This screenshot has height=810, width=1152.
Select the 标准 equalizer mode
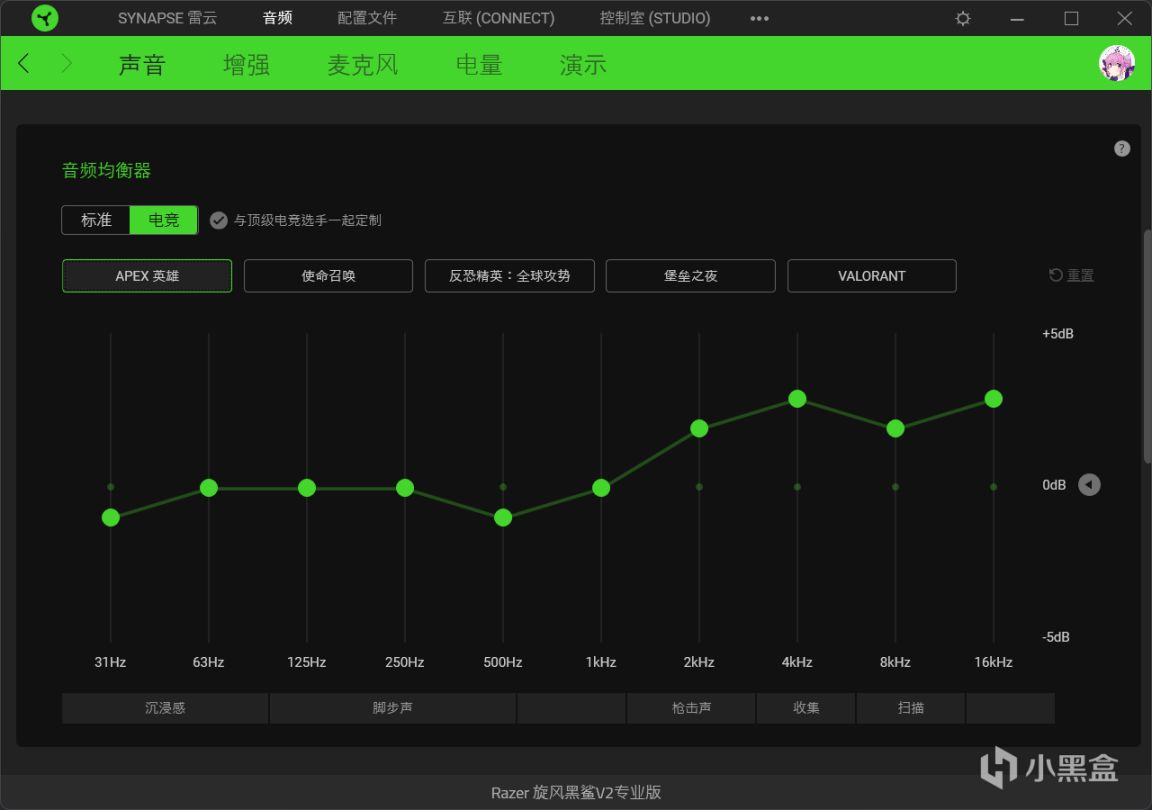[x=96, y=220]
